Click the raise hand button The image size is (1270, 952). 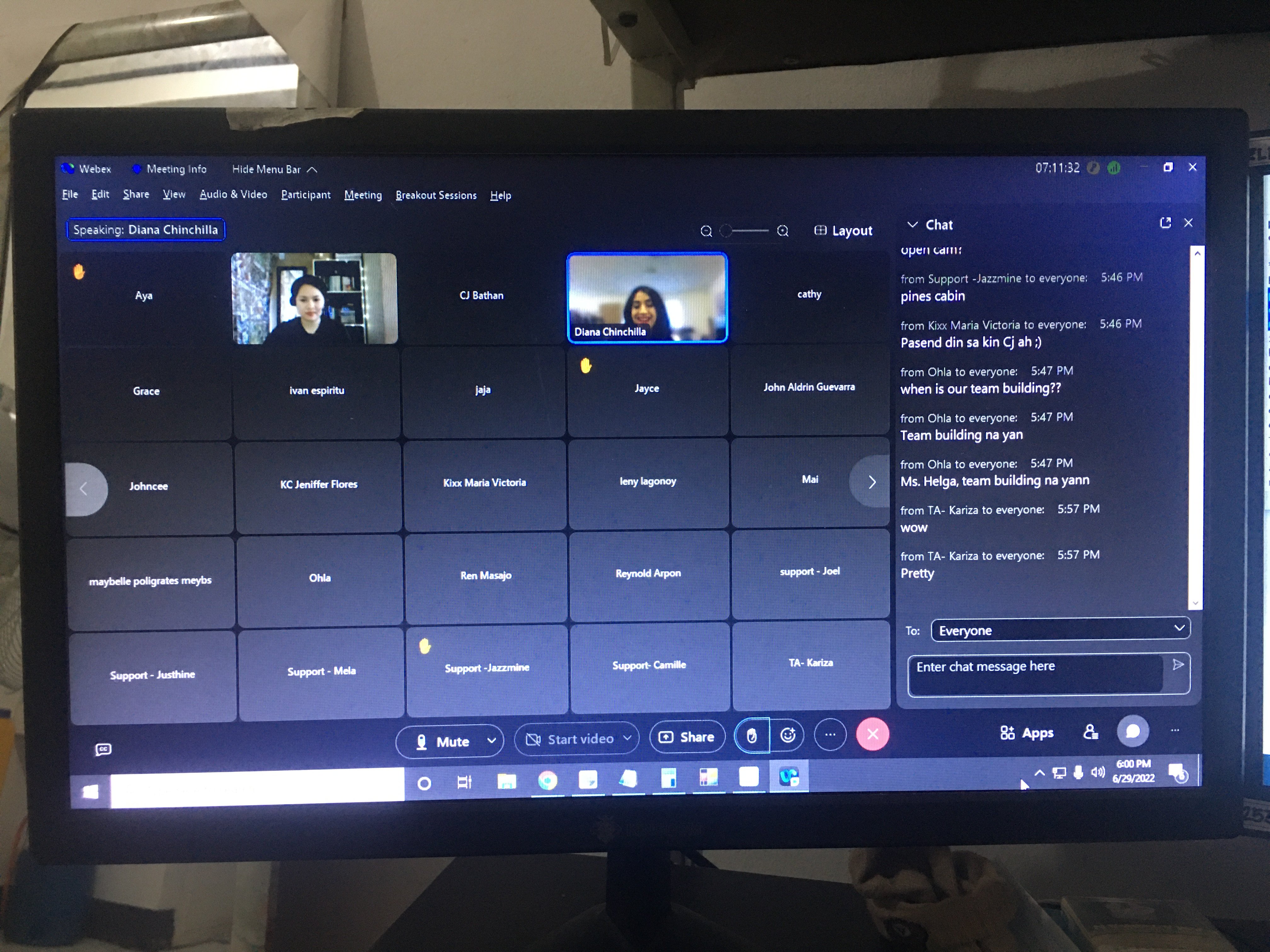[752, 735]
